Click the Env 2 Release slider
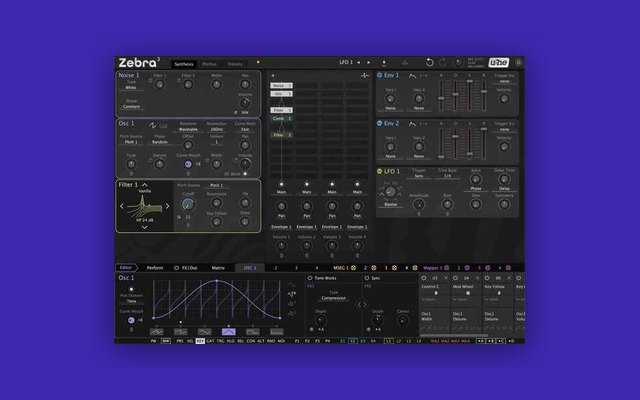This screenshot has height=400, width=640. click(484, 143)
